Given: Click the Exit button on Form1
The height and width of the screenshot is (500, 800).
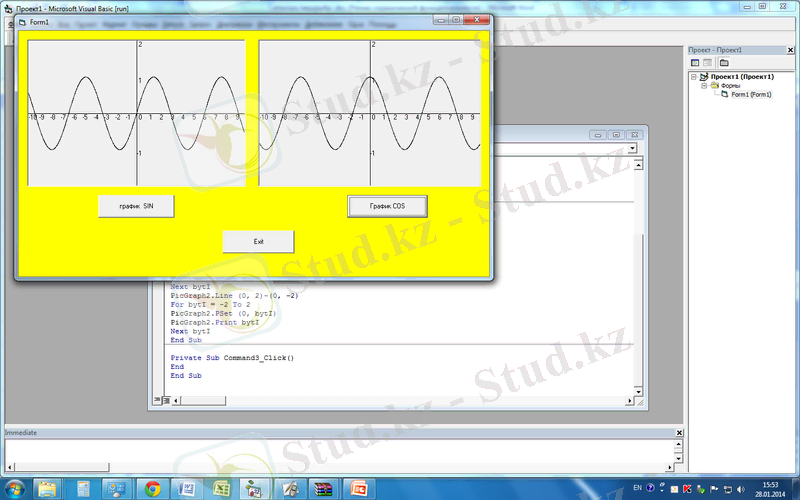Looking at the screenshot, I should pos(258,242).
